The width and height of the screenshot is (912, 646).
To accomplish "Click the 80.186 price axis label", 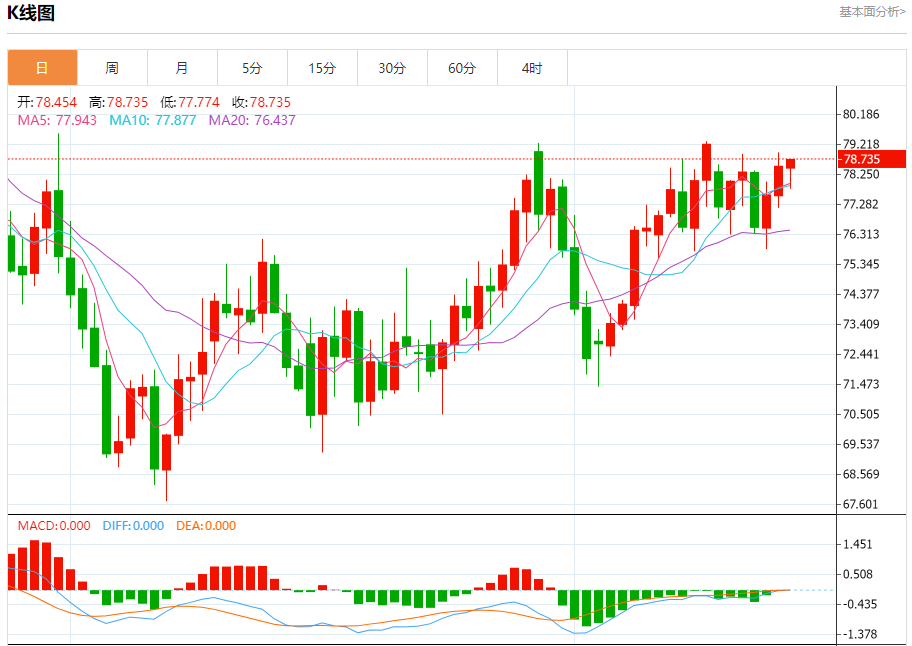I will [861, 114].
